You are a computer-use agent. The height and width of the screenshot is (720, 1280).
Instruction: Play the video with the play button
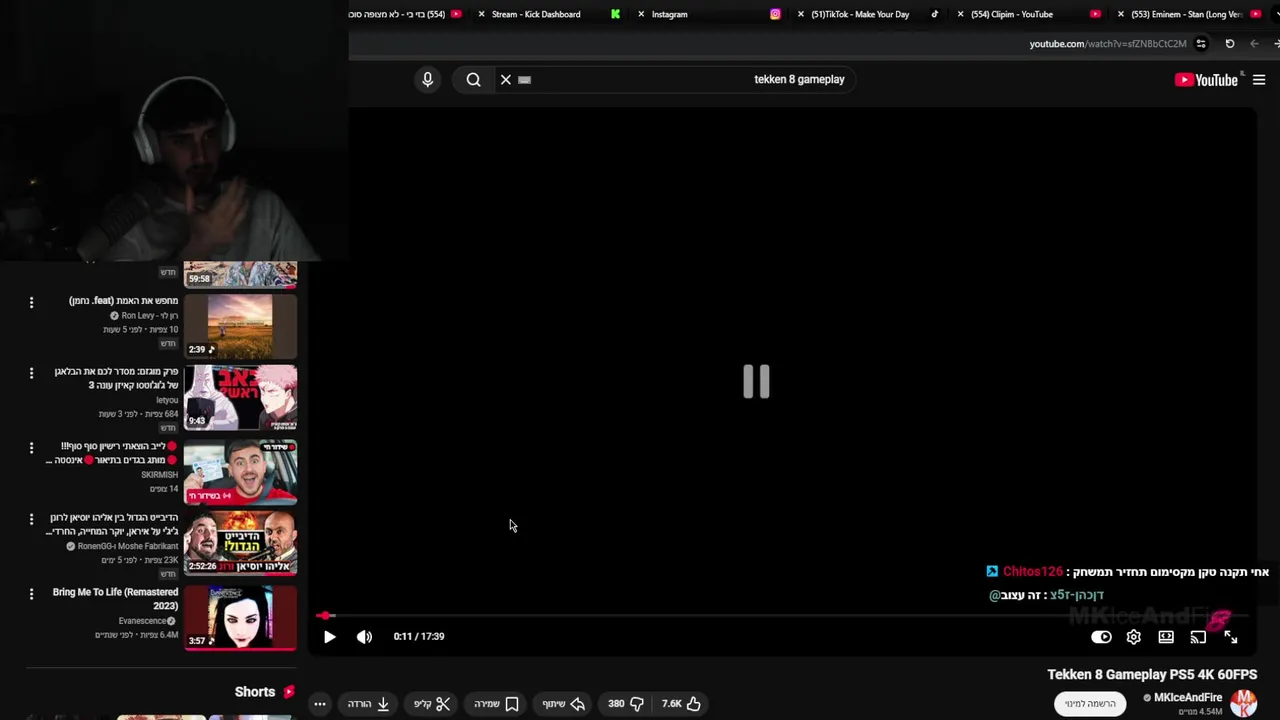[x=329, y=636]
